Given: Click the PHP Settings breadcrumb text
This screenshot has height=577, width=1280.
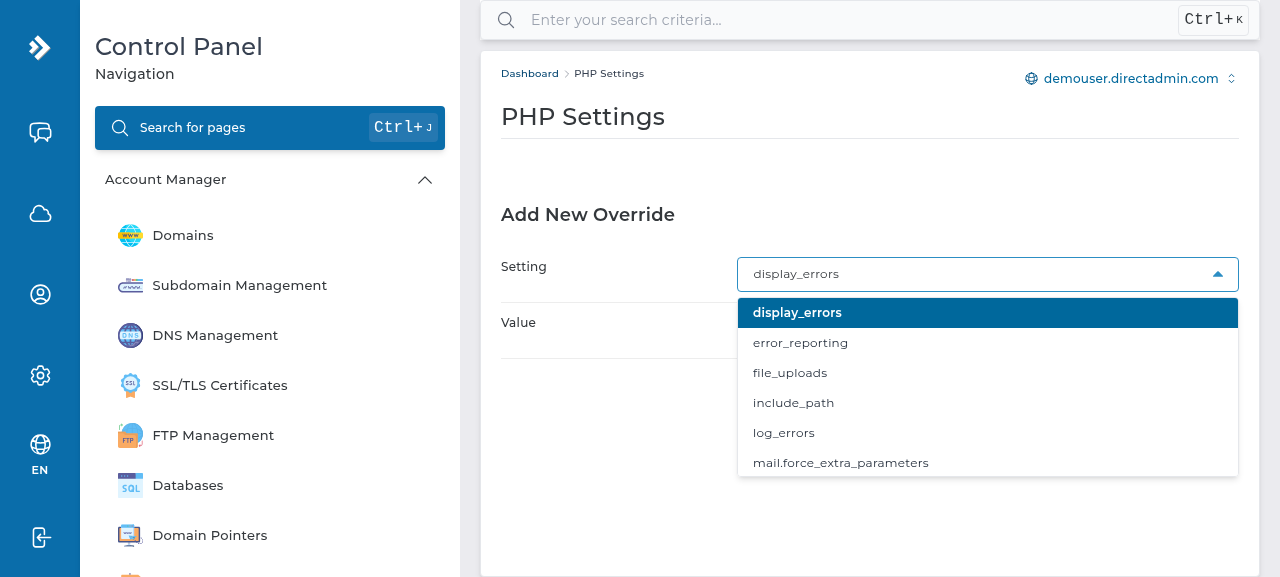Looking at the screenshot, I should [609, 74].
